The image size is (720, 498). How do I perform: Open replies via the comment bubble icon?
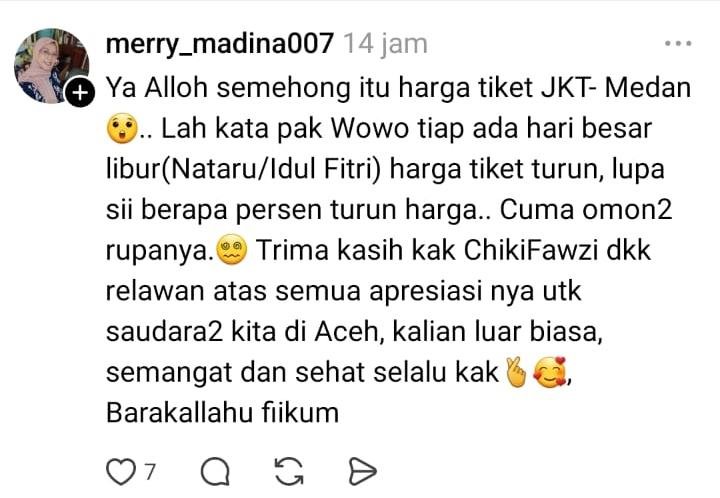click(215, 471)
